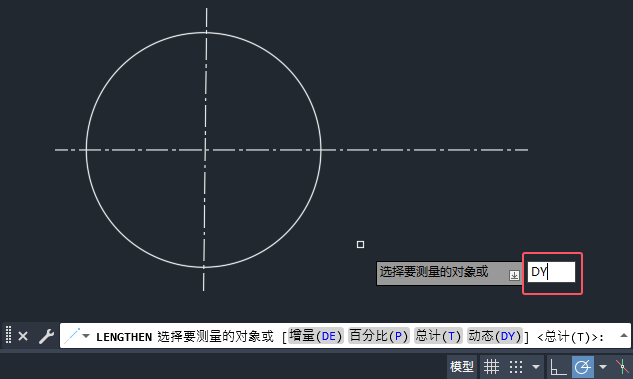Toggle isometric drafting status icon

coord(623,367)
